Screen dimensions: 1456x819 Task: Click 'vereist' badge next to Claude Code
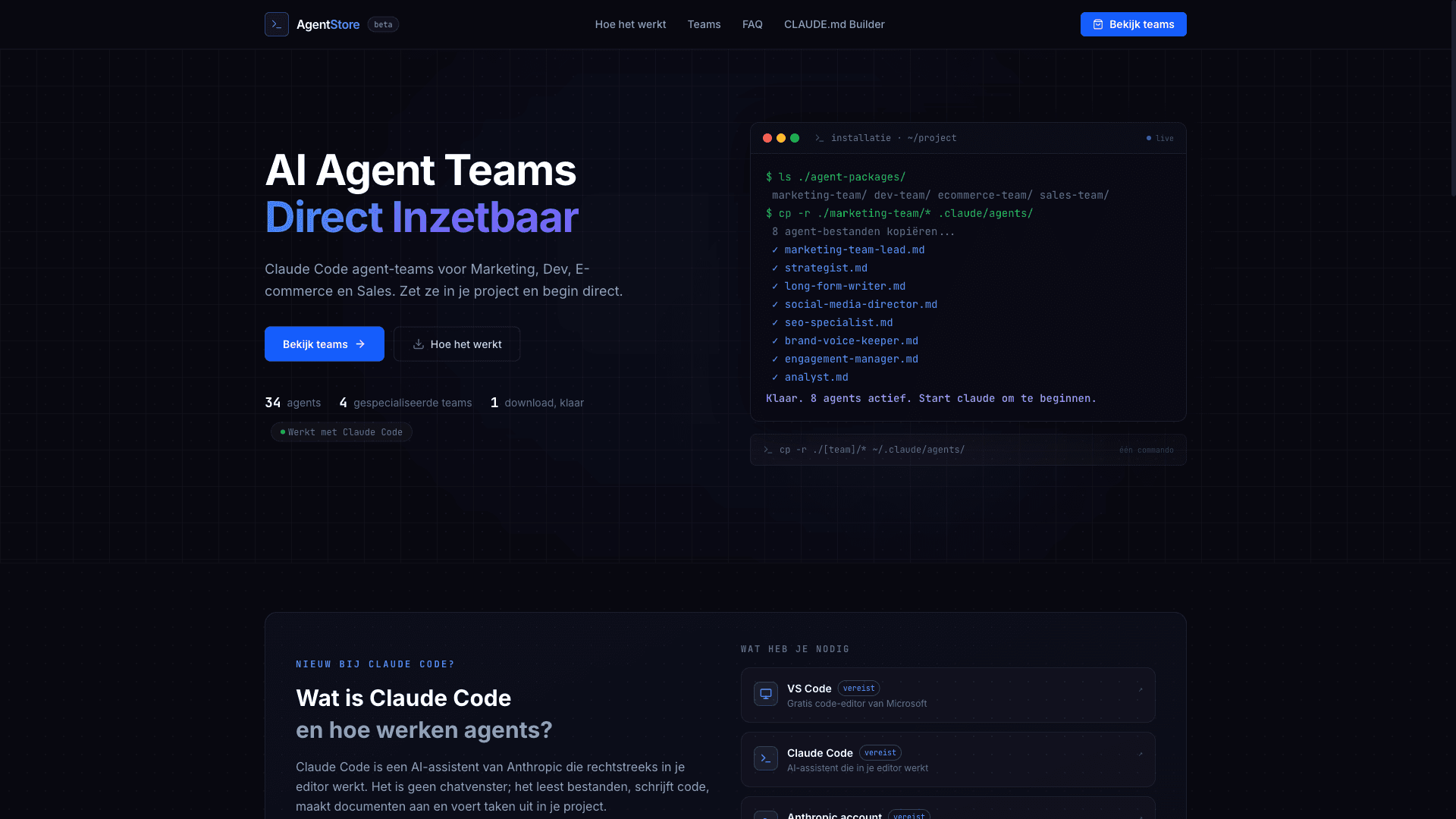point(880,753)
